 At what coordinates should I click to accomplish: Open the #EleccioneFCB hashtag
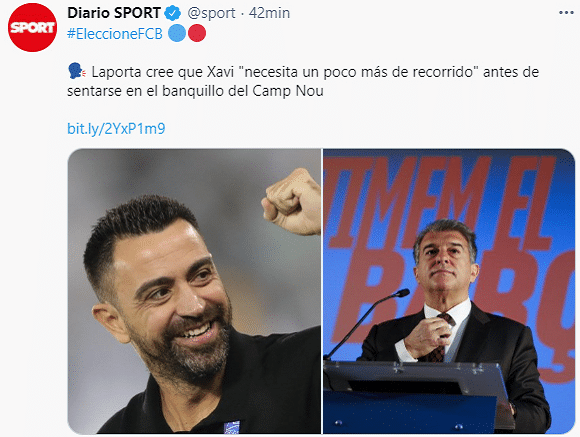tap(115, 34)
